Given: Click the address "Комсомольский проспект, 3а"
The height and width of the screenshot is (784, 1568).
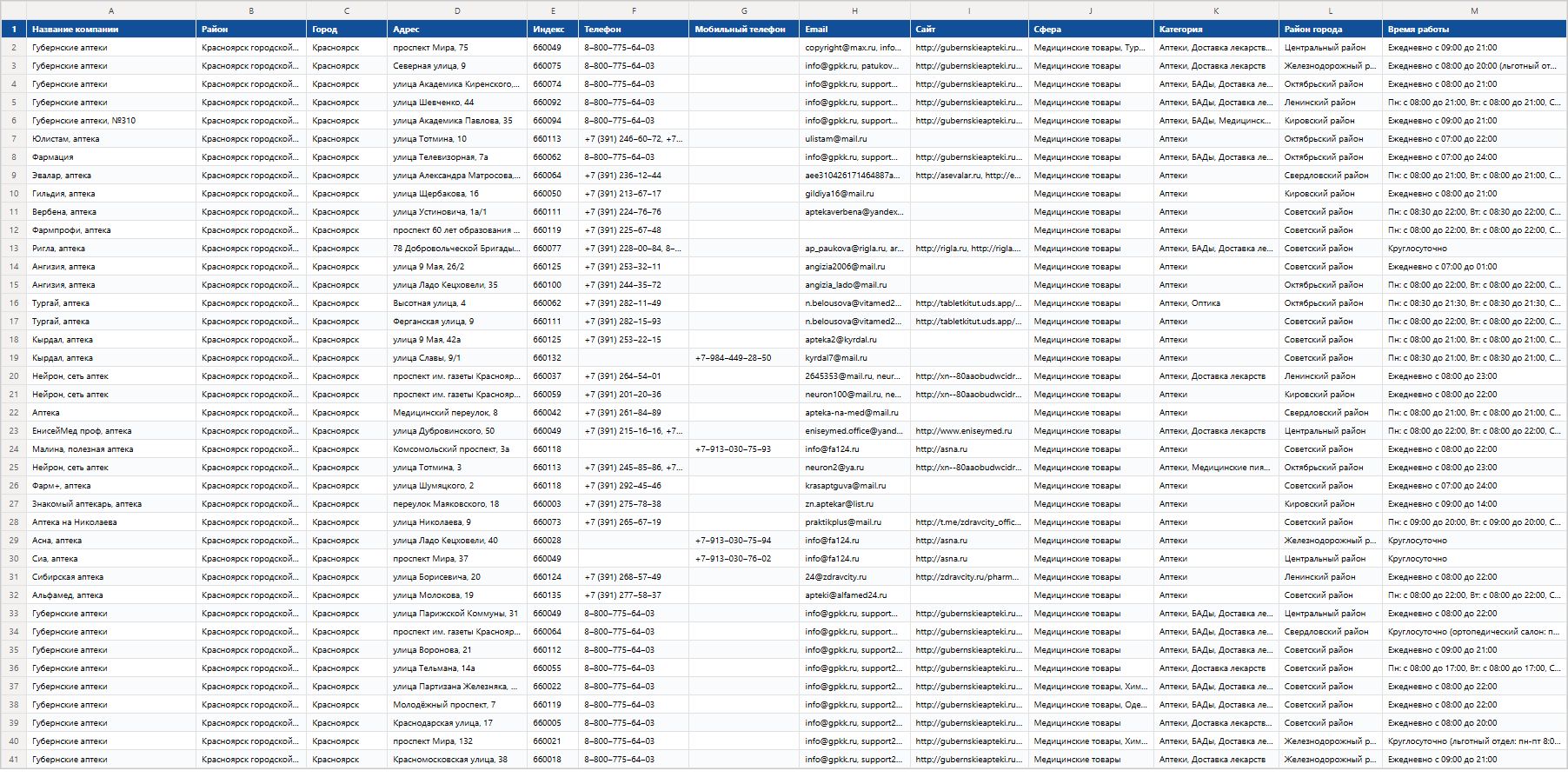Looking at the screenshot, I should (457, 449).
